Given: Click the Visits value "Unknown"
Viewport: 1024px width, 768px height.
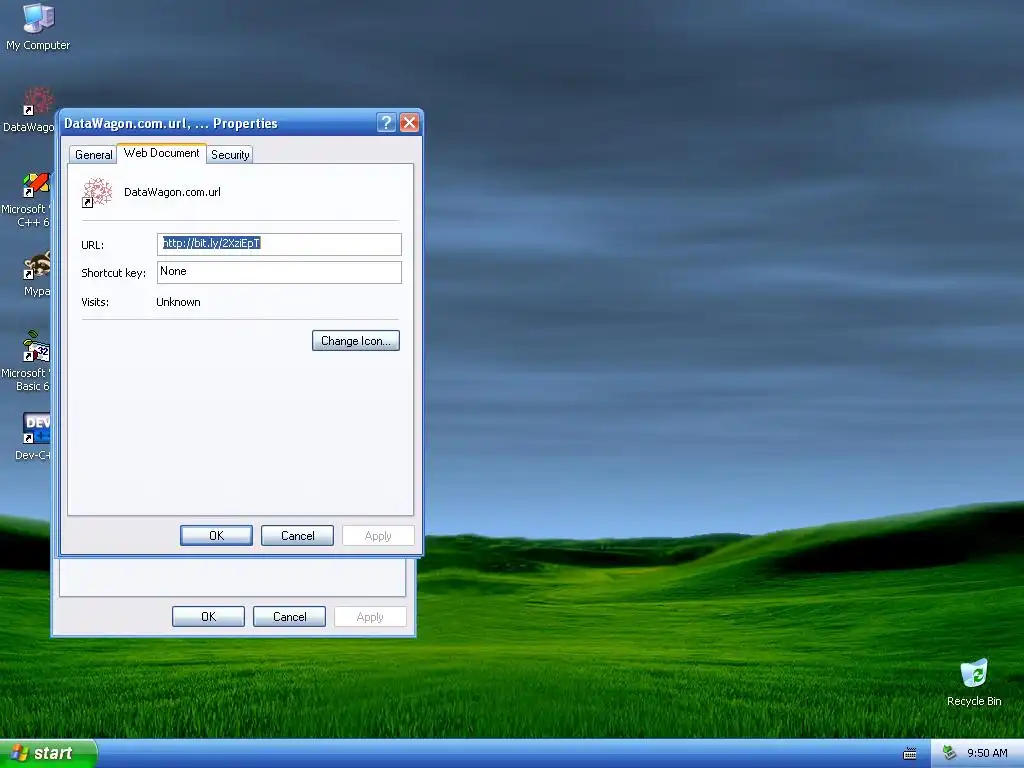Looking at the screenshot, I should click(x=178, y=302).
